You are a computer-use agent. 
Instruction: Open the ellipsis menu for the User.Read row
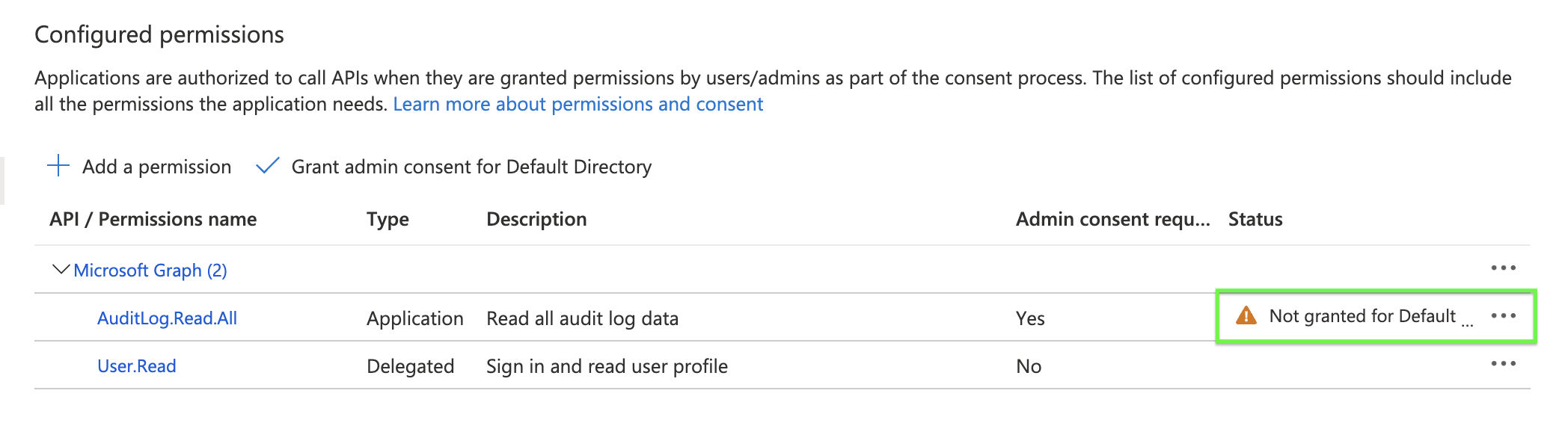point(1503,364)
